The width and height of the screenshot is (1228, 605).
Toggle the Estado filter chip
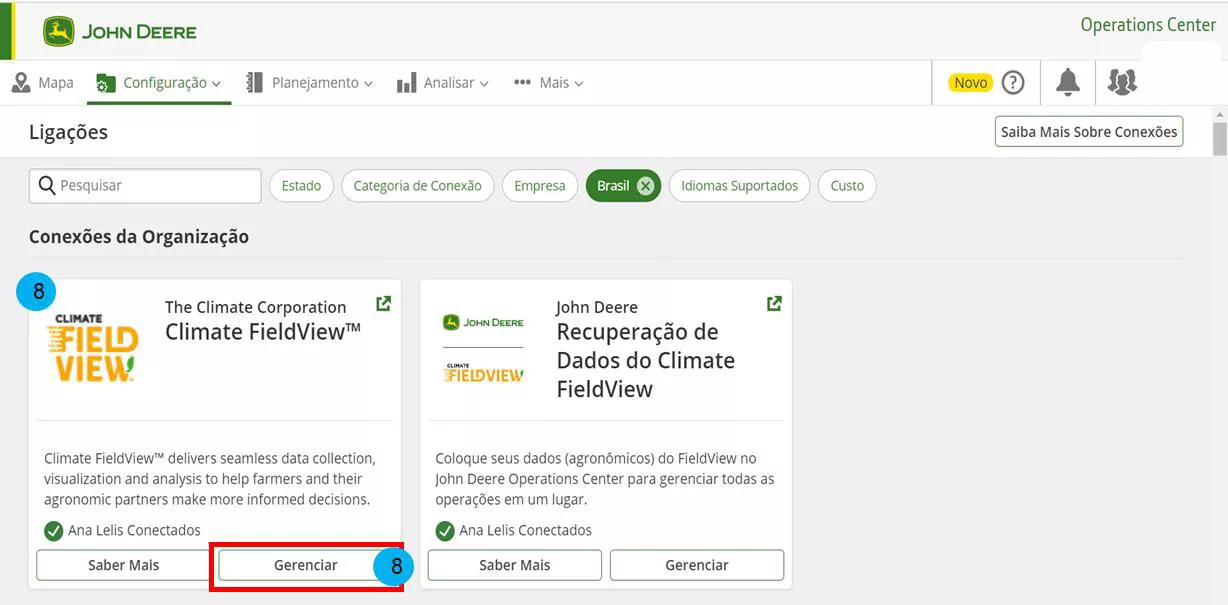pyautogui.click(x=301, y=186)
